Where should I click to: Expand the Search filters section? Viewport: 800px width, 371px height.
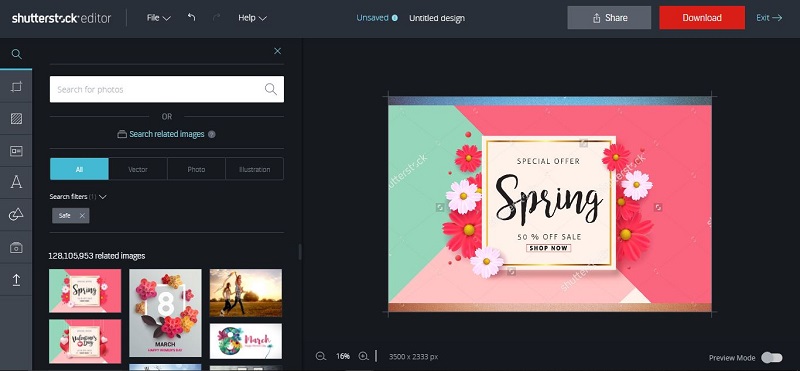pos(78,196)
